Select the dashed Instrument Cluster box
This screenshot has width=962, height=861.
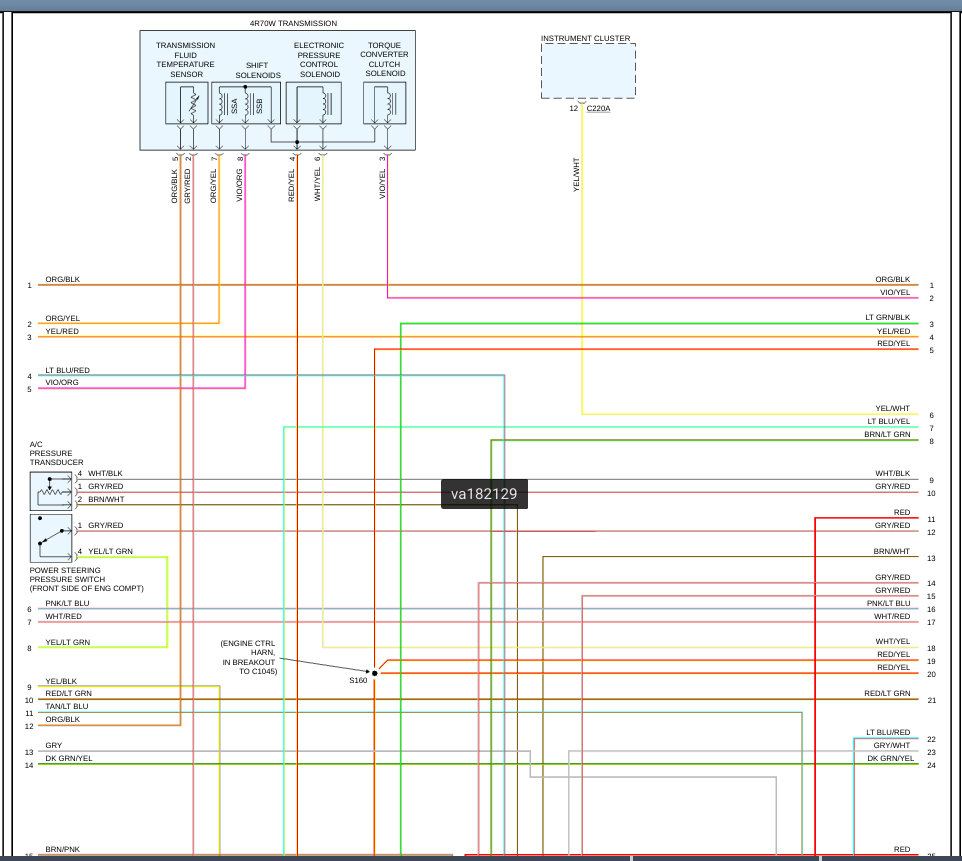point(588,71)
